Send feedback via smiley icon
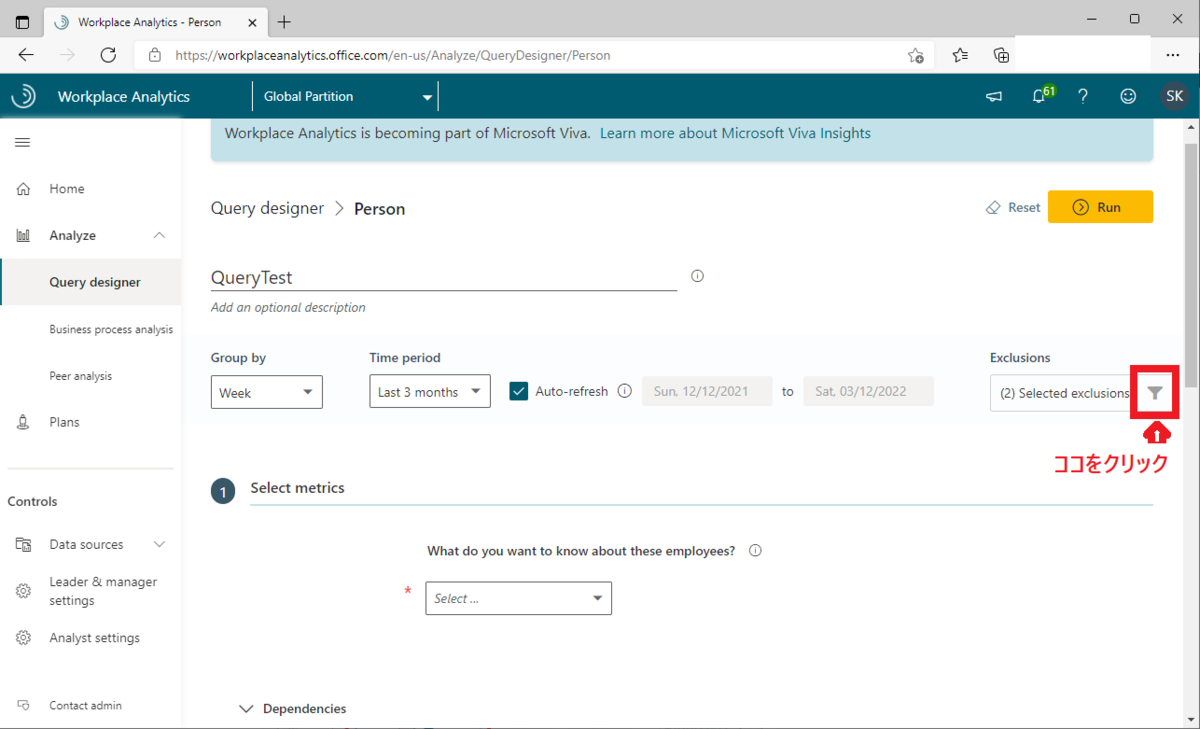This screenshot has width=1200, height=729. [x=1128, y=96]
